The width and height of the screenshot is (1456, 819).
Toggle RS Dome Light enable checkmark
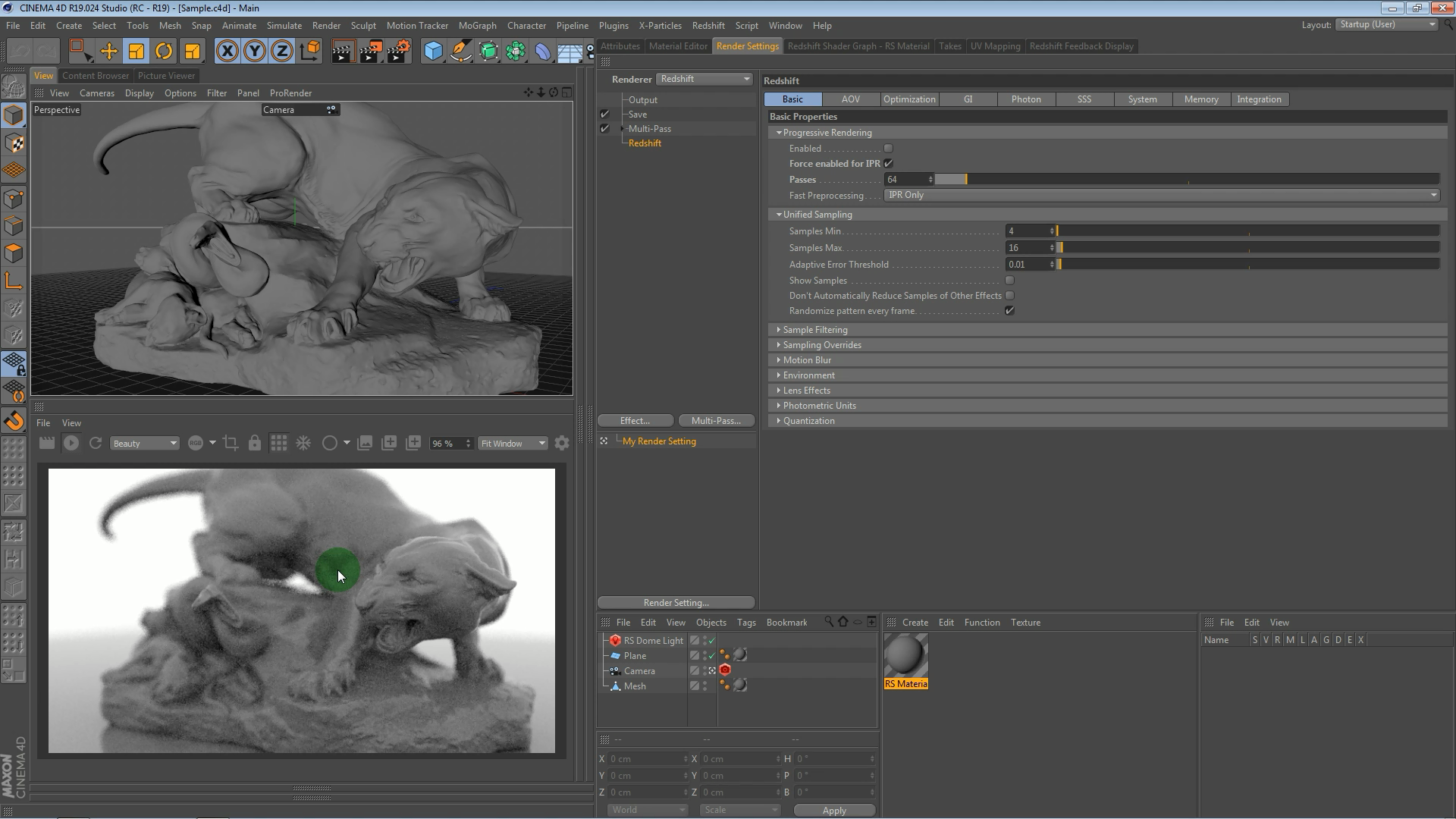[x=711, y=641]
